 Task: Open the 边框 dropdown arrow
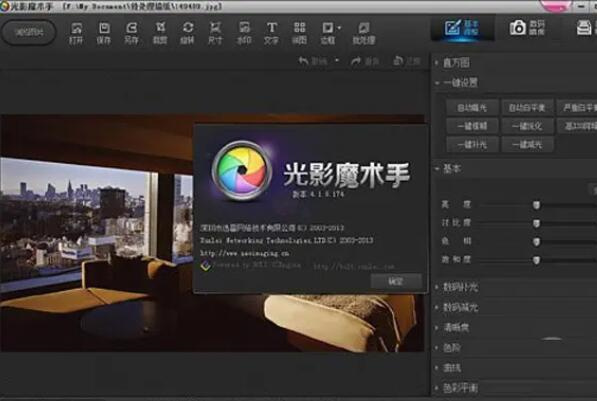(339, 28)
